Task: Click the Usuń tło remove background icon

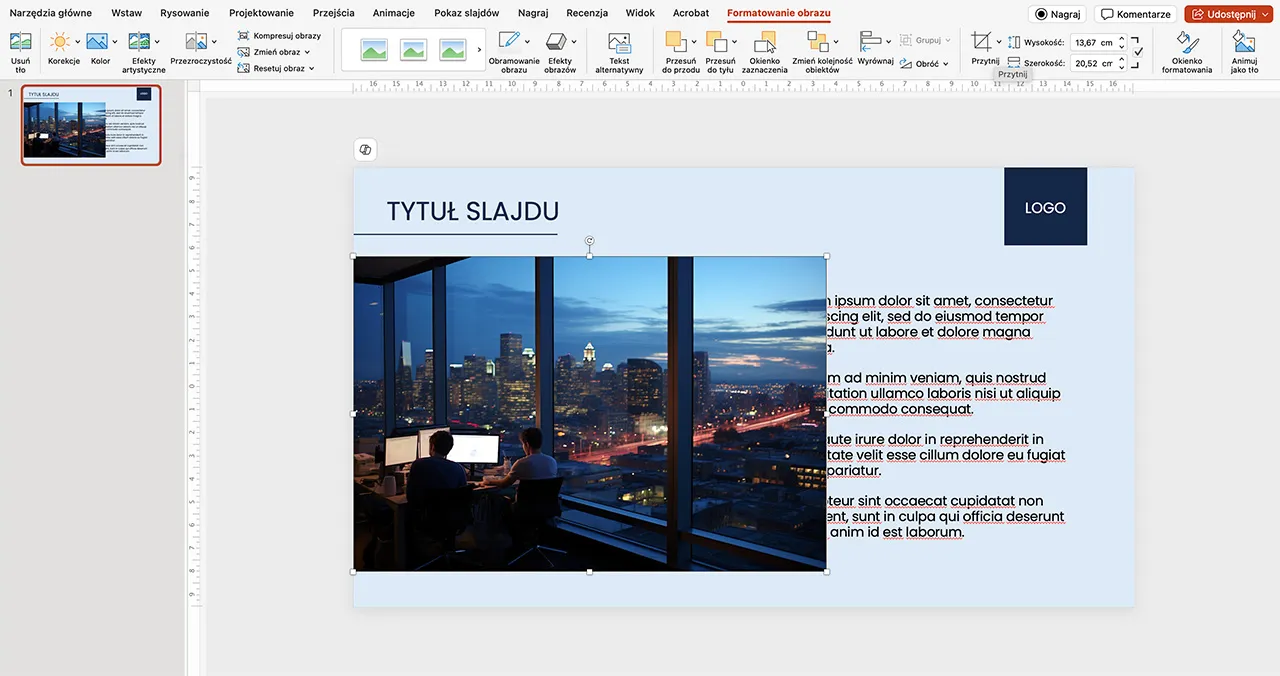Action: click(20, 44)
